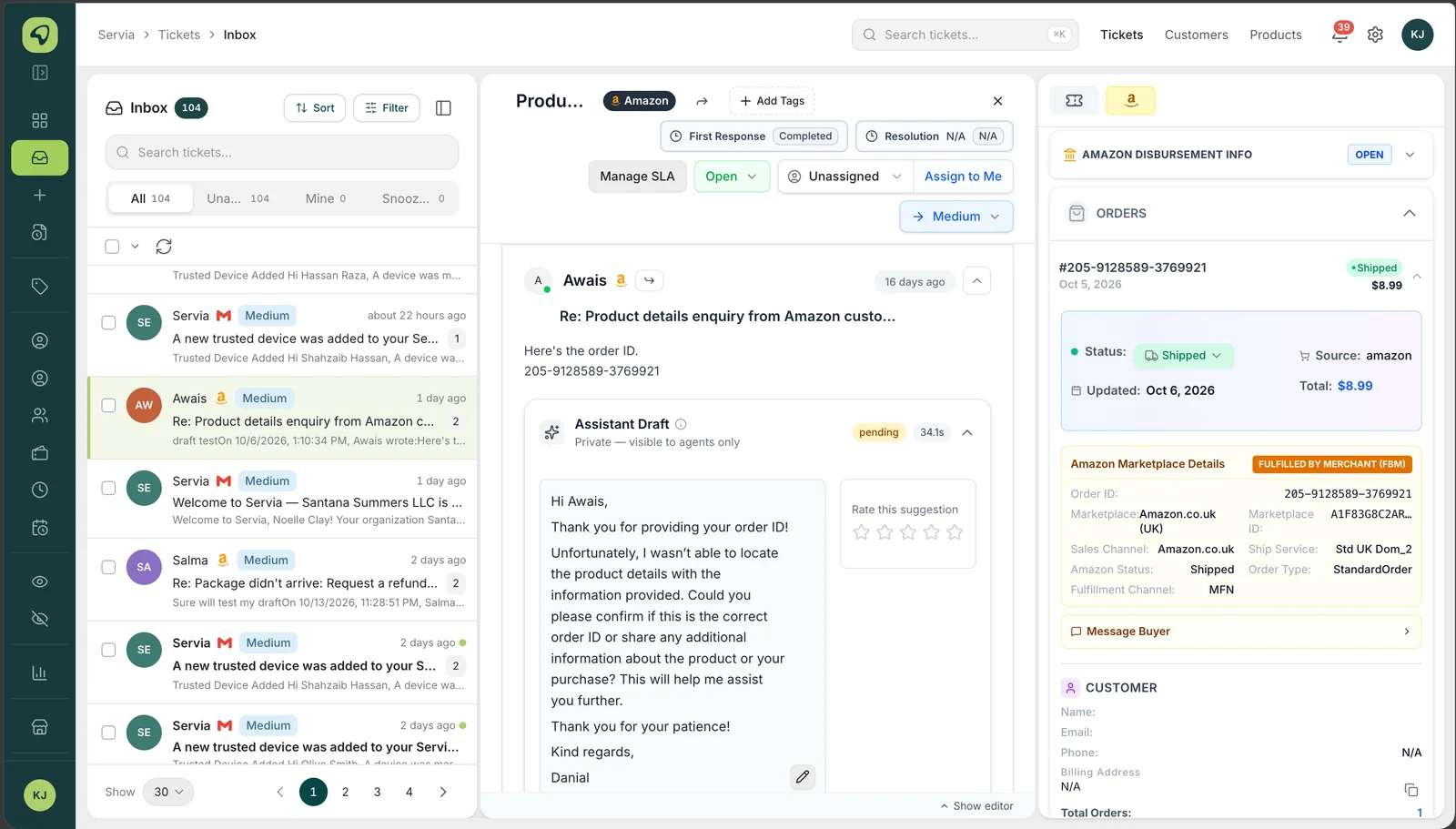
Task: Open the bar chart reports icon
Action: tap(39, 673)
